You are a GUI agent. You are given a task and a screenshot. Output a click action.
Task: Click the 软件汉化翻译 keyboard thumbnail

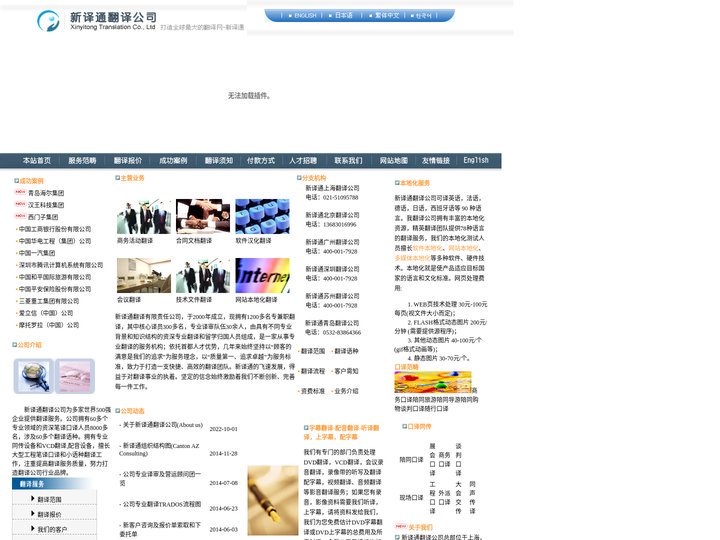[x=262, y=216]
